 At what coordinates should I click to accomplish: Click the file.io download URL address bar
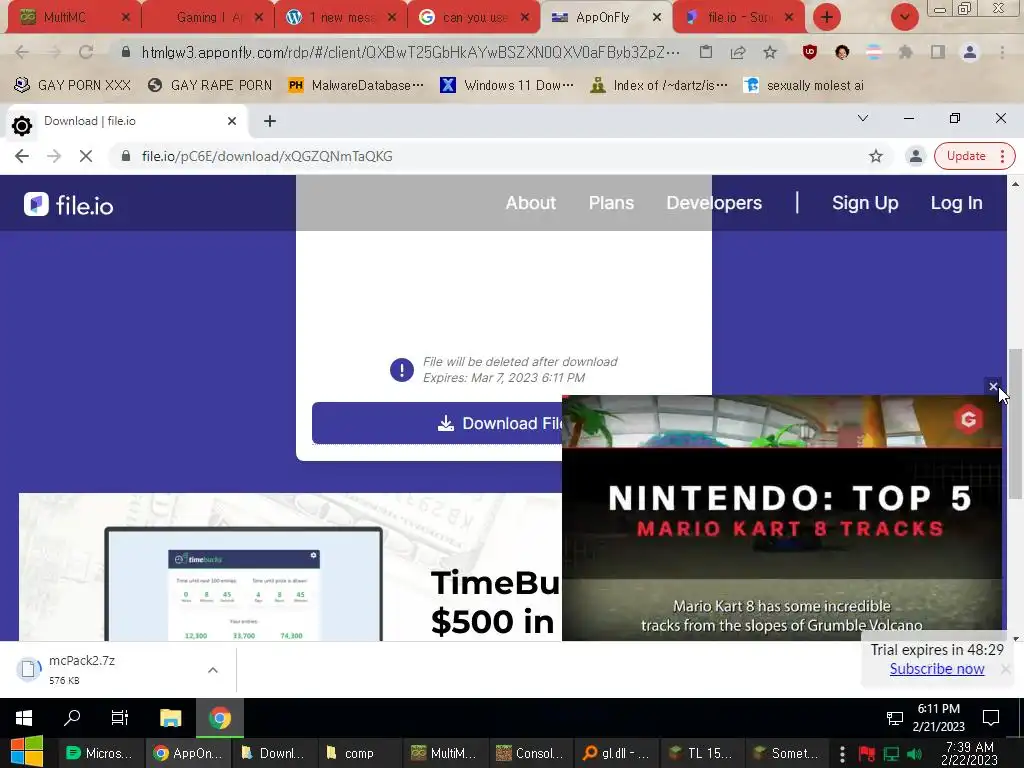click(266, 156)
